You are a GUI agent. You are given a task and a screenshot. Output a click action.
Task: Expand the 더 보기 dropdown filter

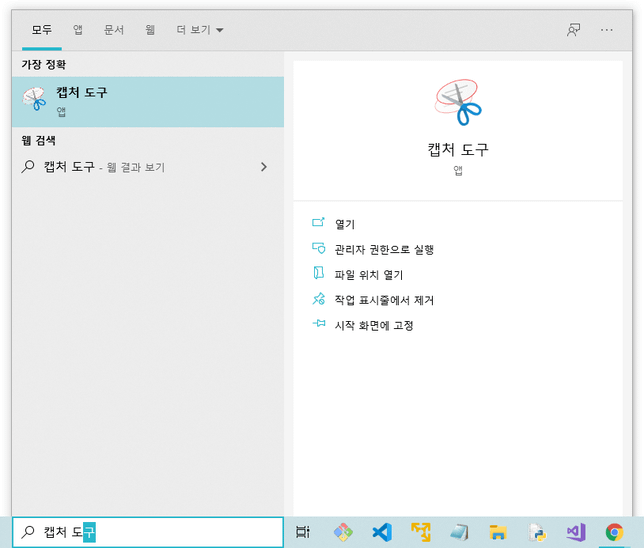pos(199,30)
